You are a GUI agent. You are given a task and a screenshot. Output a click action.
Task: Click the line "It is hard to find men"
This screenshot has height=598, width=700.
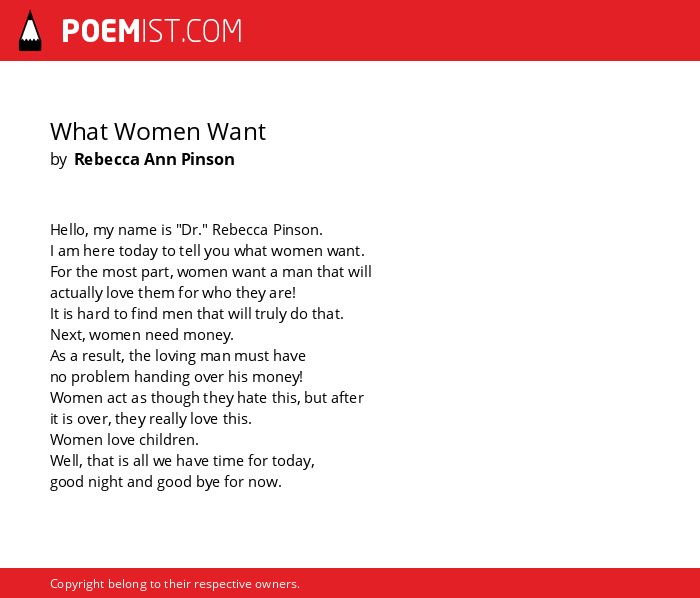[197, 314]
